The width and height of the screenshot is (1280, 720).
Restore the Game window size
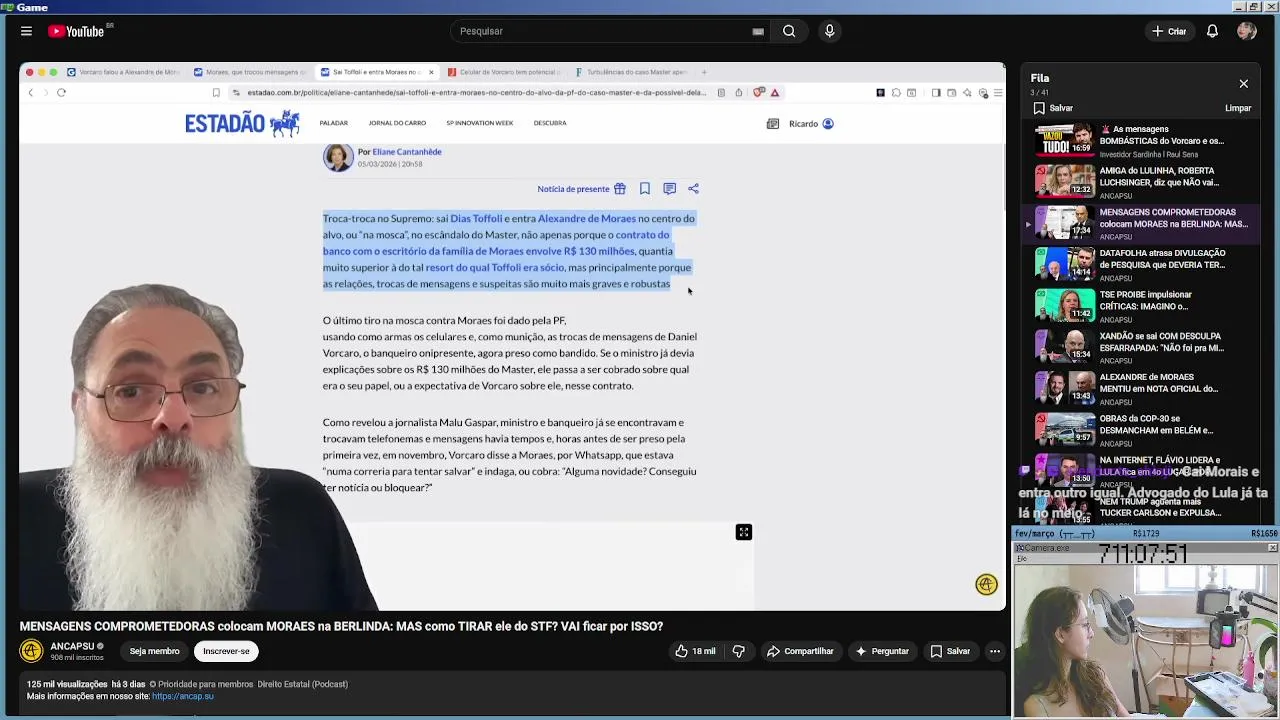click(x=1255, y=6)
